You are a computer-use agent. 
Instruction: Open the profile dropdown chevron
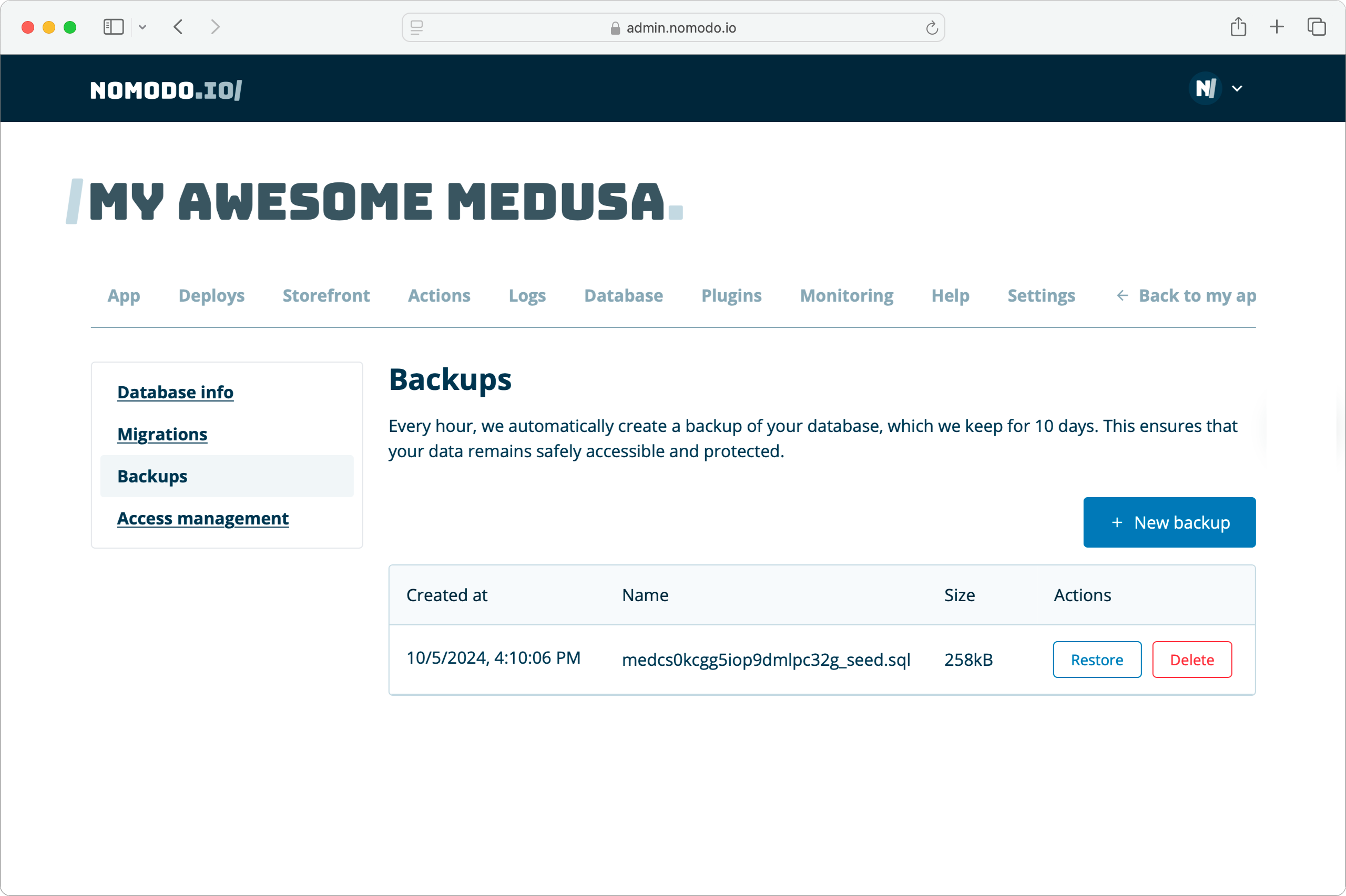coord(1237,88)
